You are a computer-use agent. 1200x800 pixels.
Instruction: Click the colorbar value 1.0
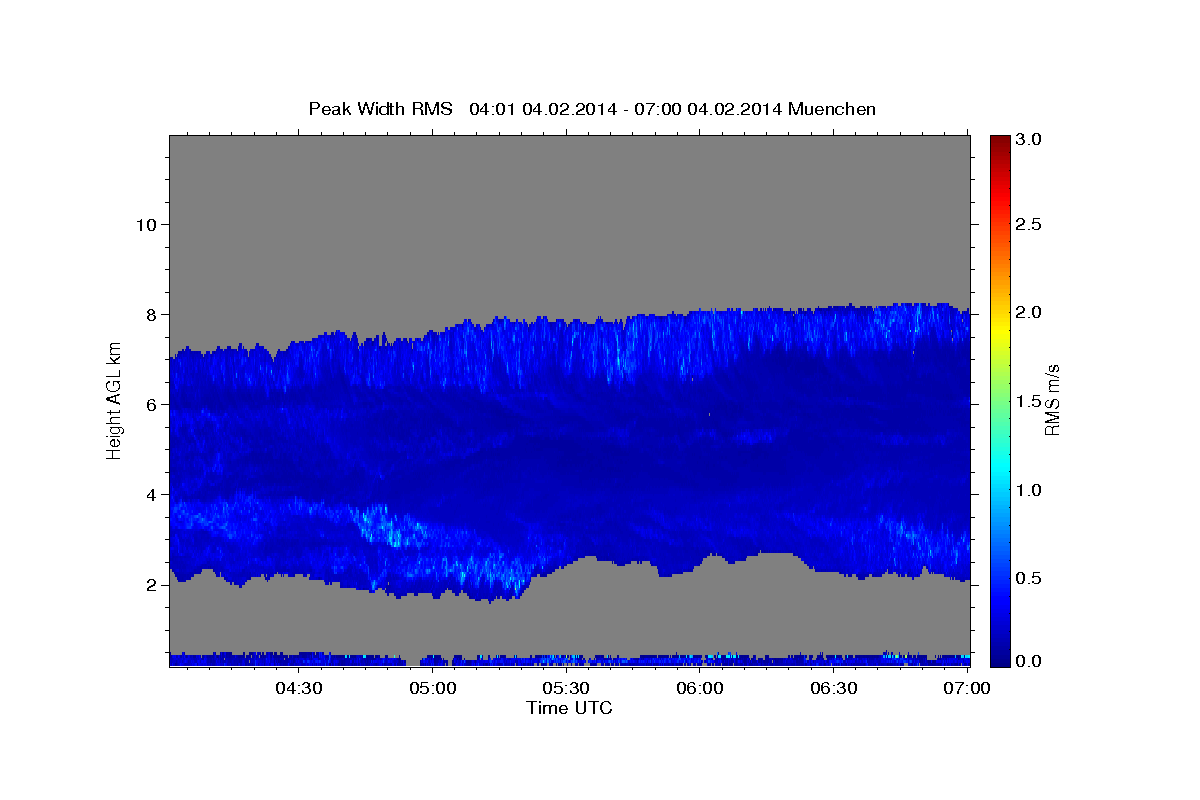(1030, 490)
